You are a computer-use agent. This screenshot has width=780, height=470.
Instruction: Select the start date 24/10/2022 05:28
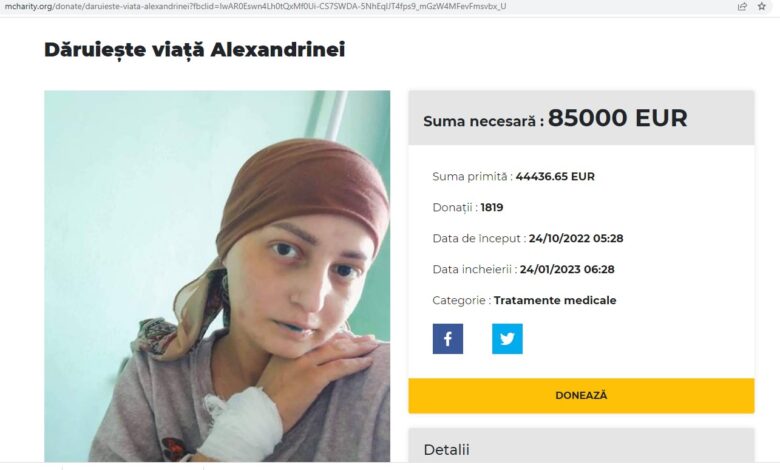pos(576,239)
